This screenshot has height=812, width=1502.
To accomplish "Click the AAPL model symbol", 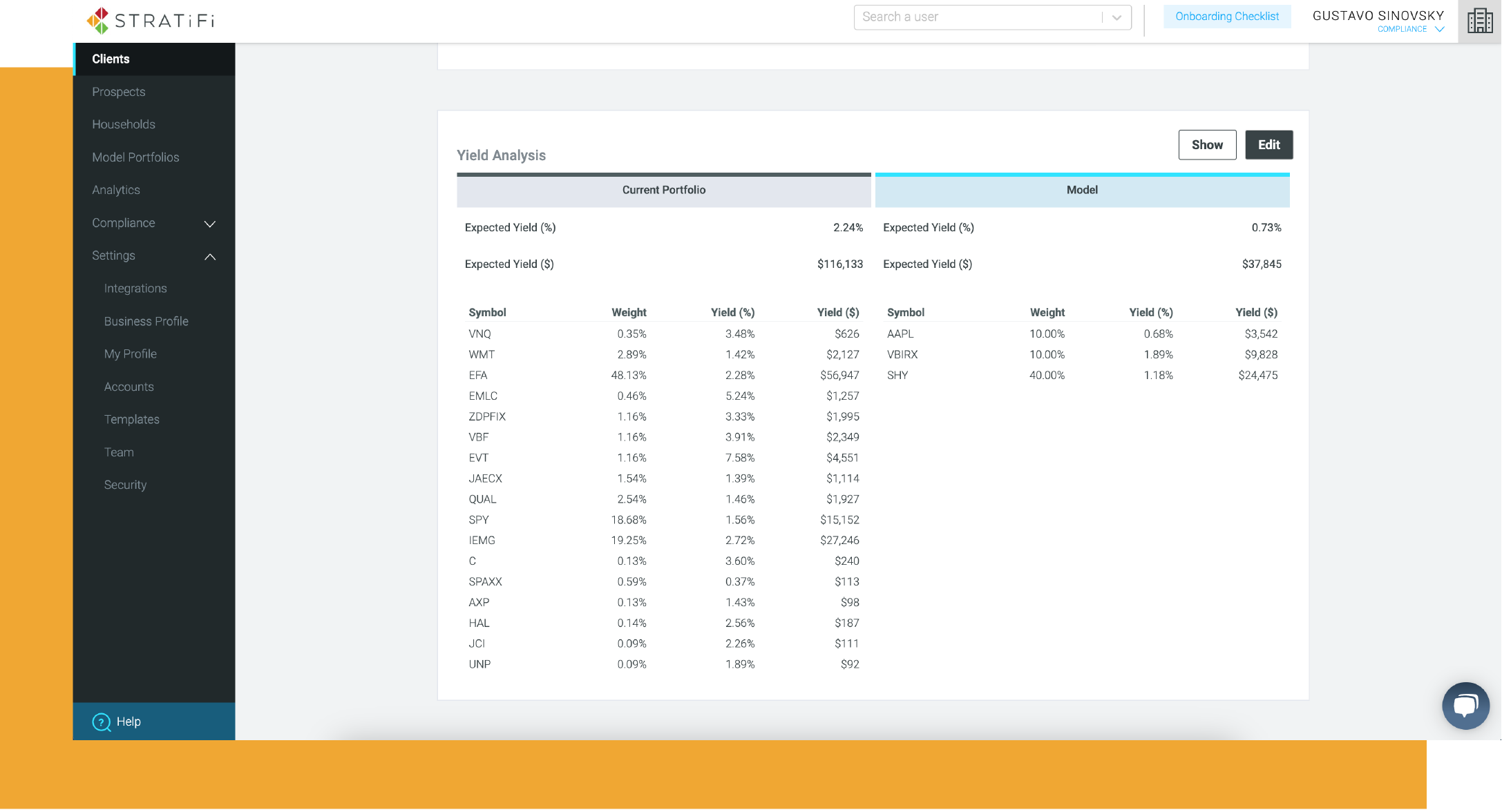I will pyautogui.click(x=900, y=334).
